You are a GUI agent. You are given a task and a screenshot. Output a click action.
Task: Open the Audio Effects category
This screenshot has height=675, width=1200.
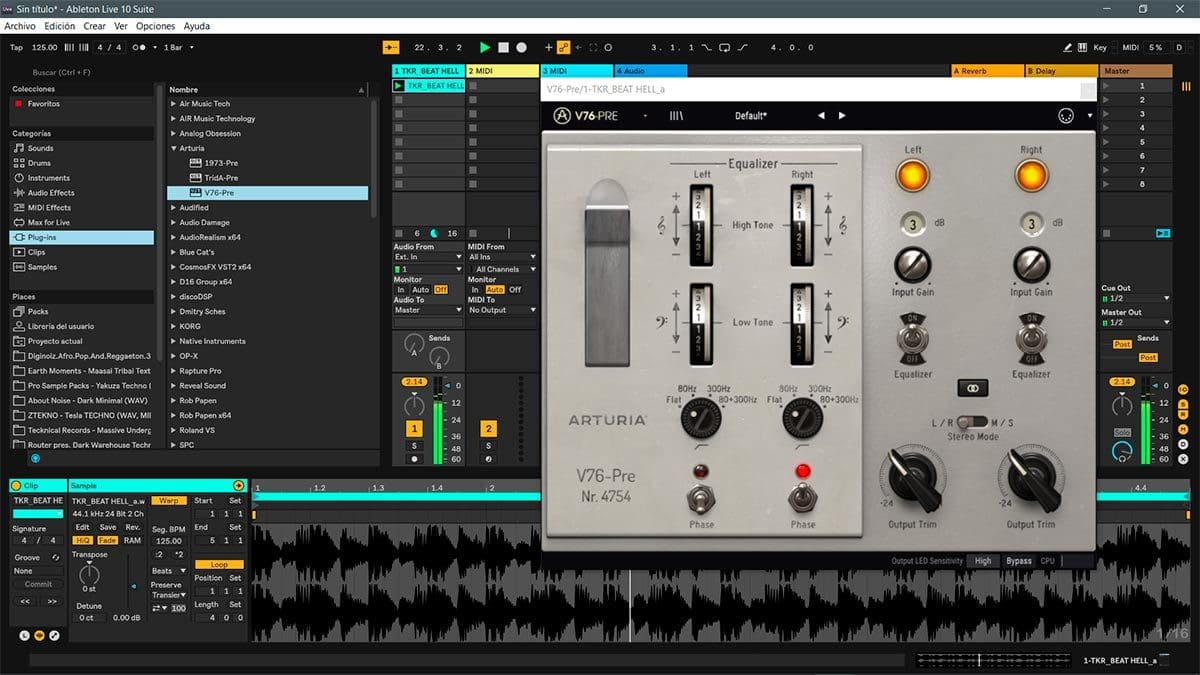pyautogui.click(x=51, y=193)
